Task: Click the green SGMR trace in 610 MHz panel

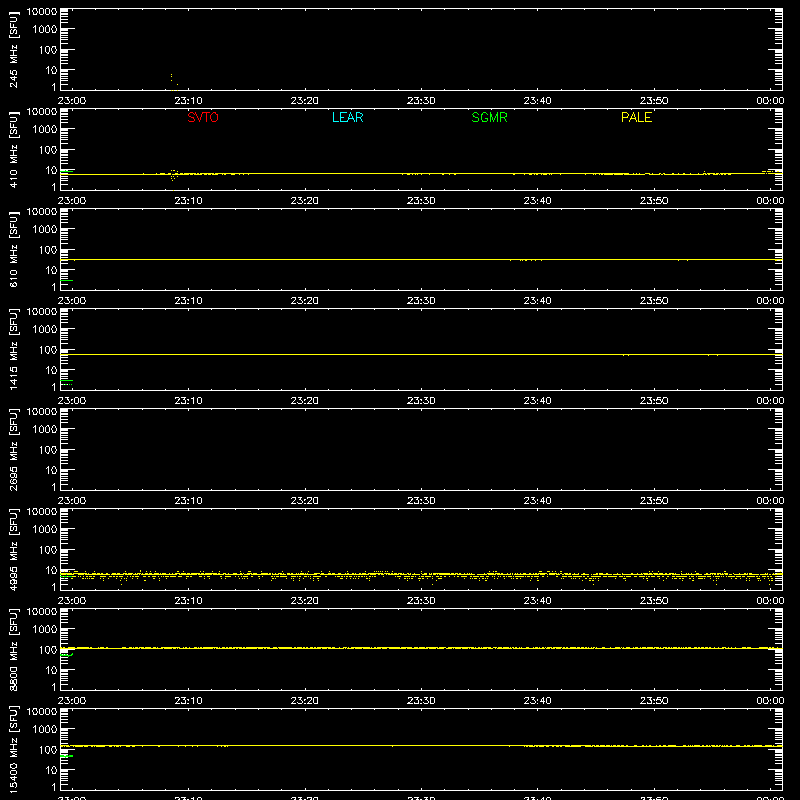Action: 67,281
